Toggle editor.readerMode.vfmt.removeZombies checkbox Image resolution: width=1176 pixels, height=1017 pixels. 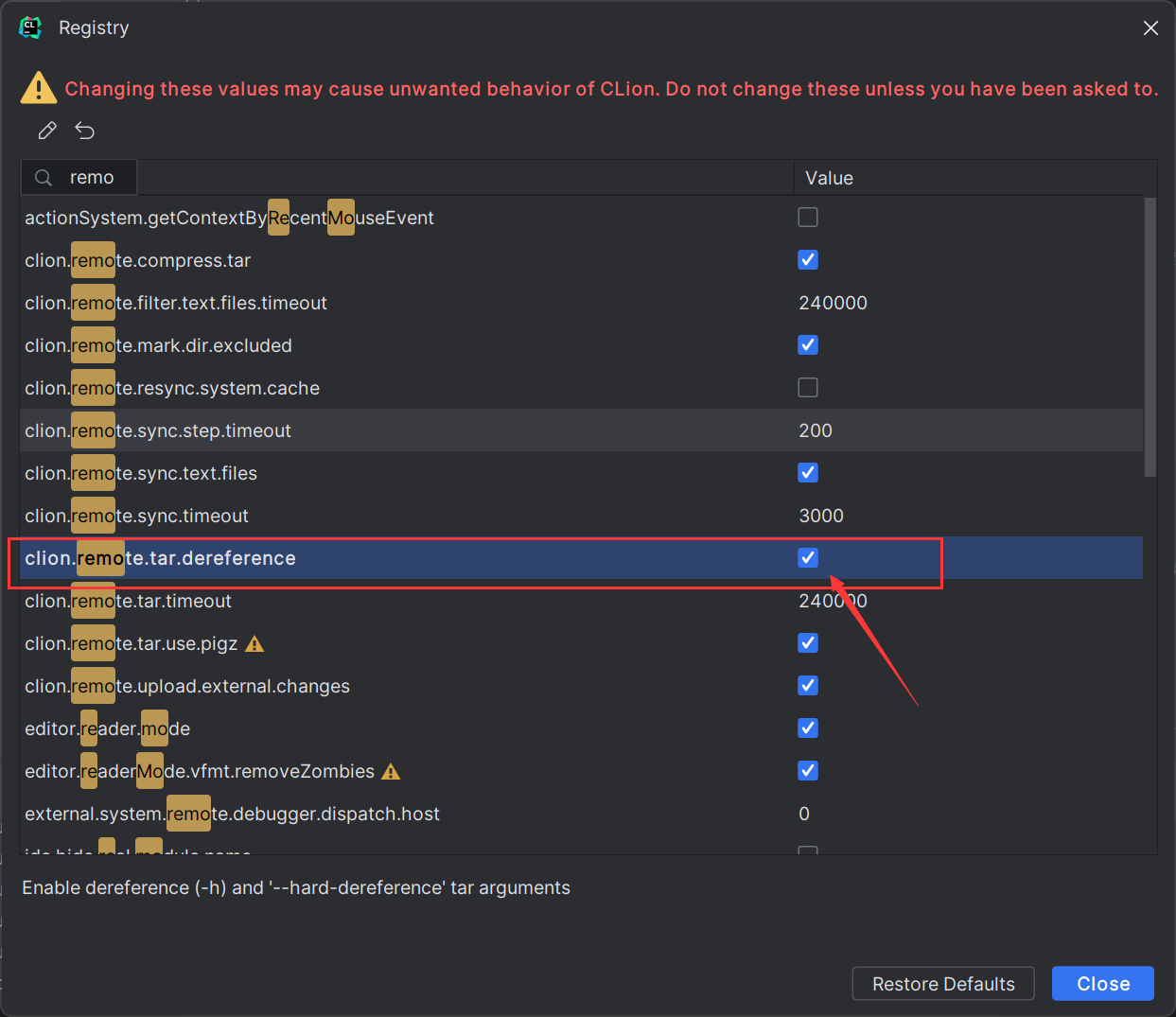point(808,771)
